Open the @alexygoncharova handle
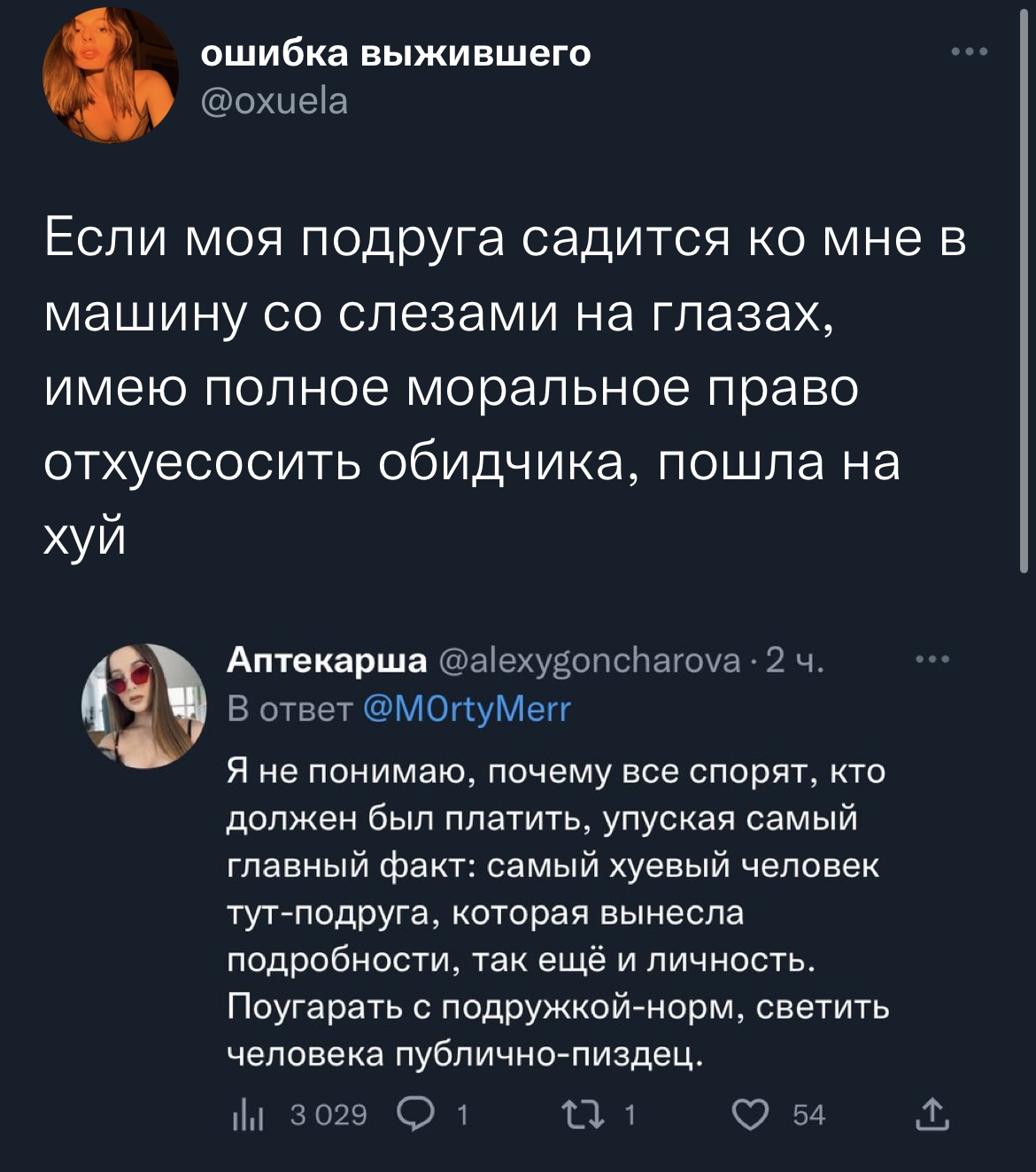 [x=589, y=661]
